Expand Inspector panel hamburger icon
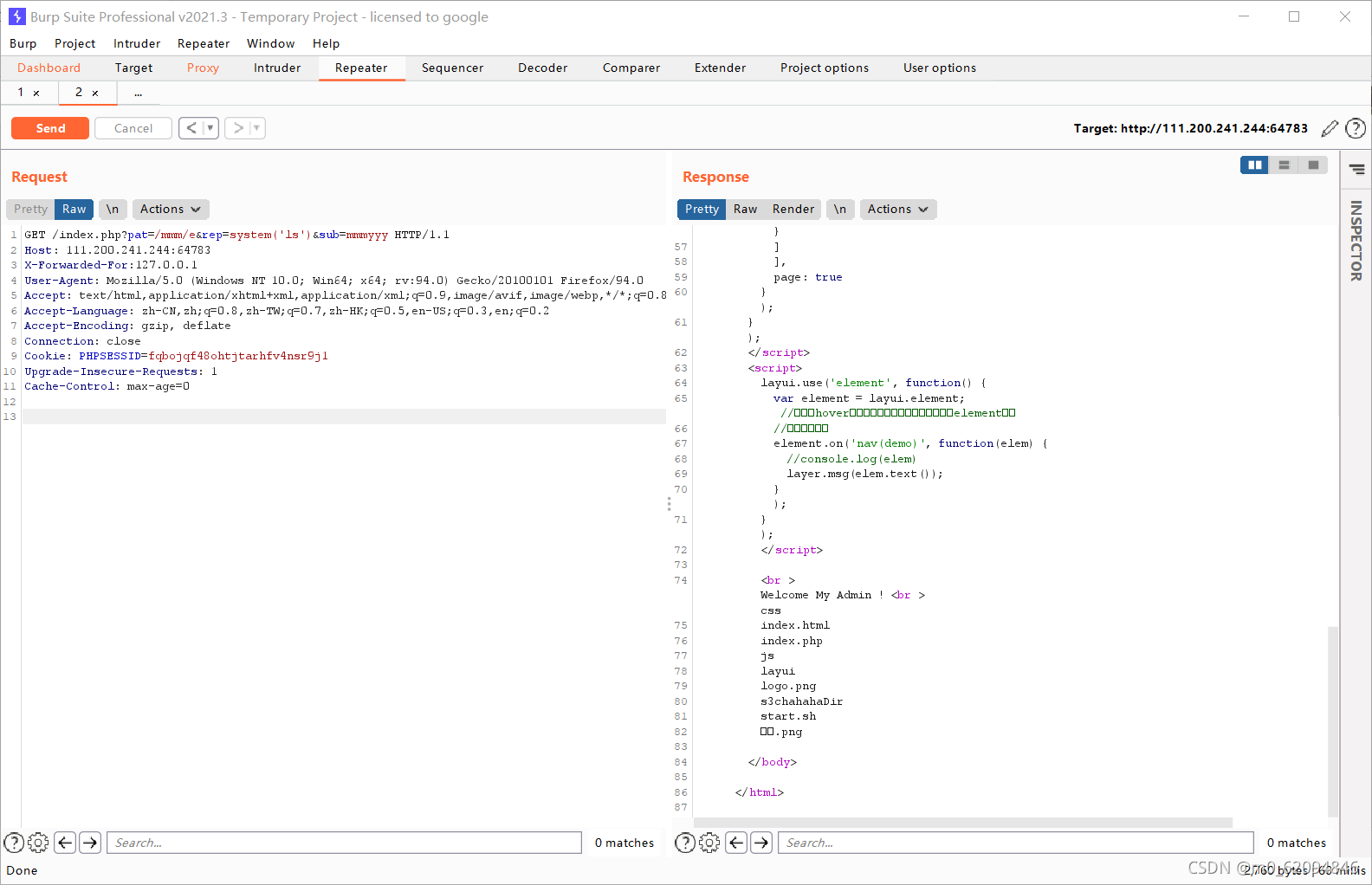This screenshot has height=885, width=1372. [x=1356, y=170]
